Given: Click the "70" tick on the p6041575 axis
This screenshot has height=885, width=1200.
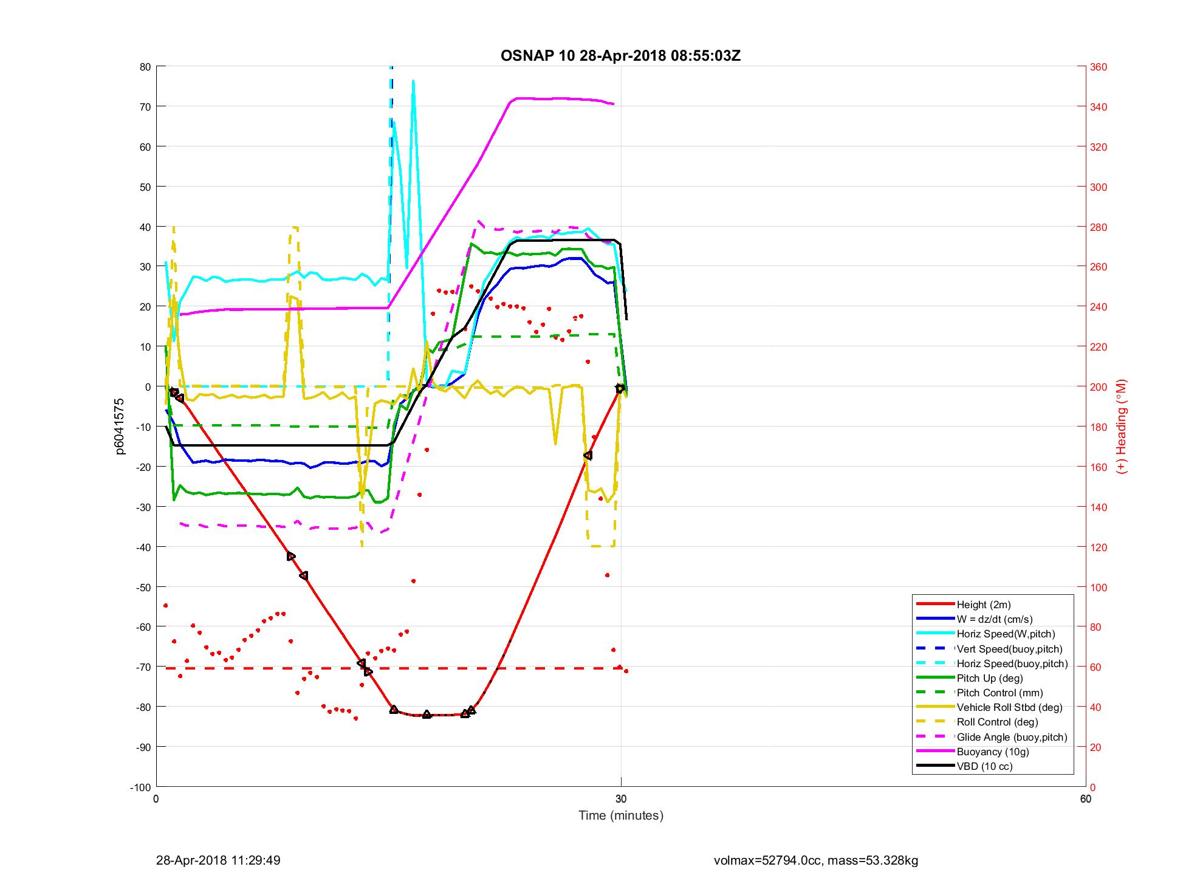Looking at the screenshot, I should click(144, 107).
